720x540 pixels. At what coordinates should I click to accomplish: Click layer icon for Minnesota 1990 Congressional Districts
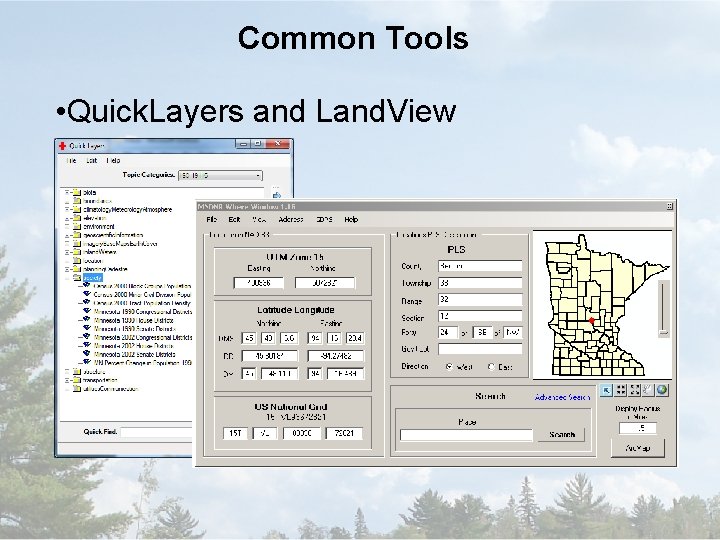click(x=86, y=311)
